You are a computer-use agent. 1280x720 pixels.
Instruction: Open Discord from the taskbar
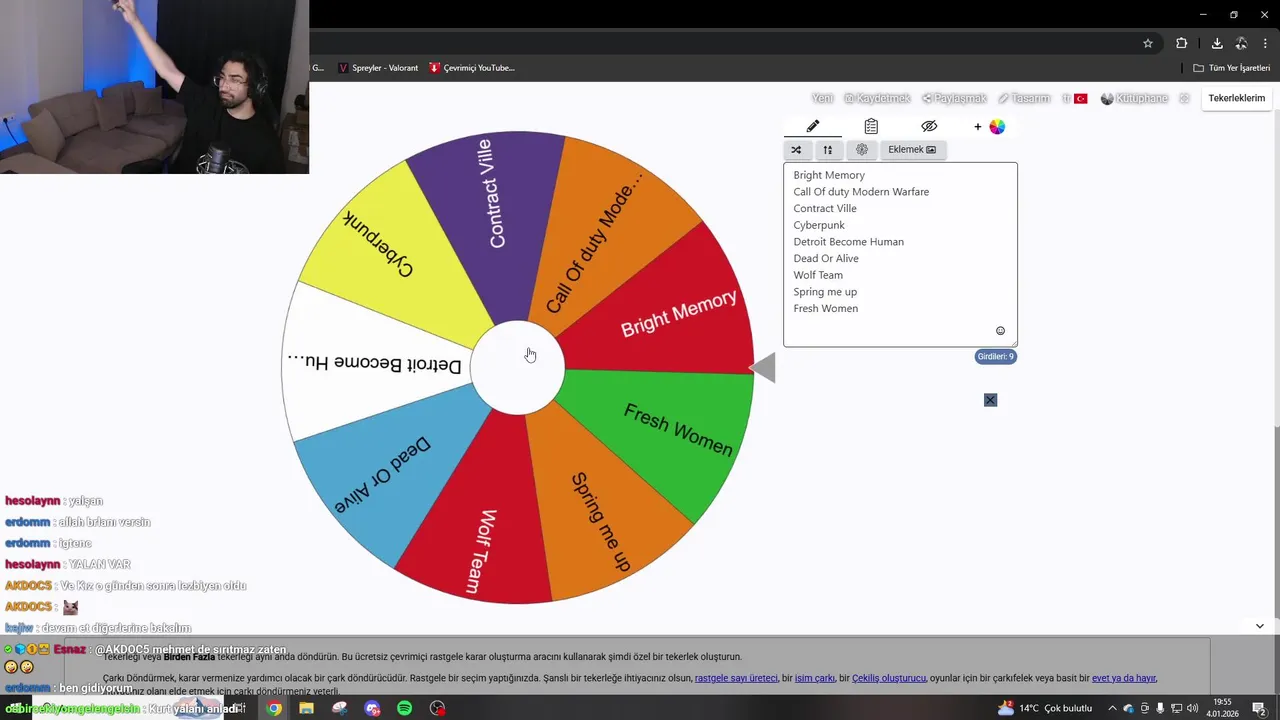point(372,708)
